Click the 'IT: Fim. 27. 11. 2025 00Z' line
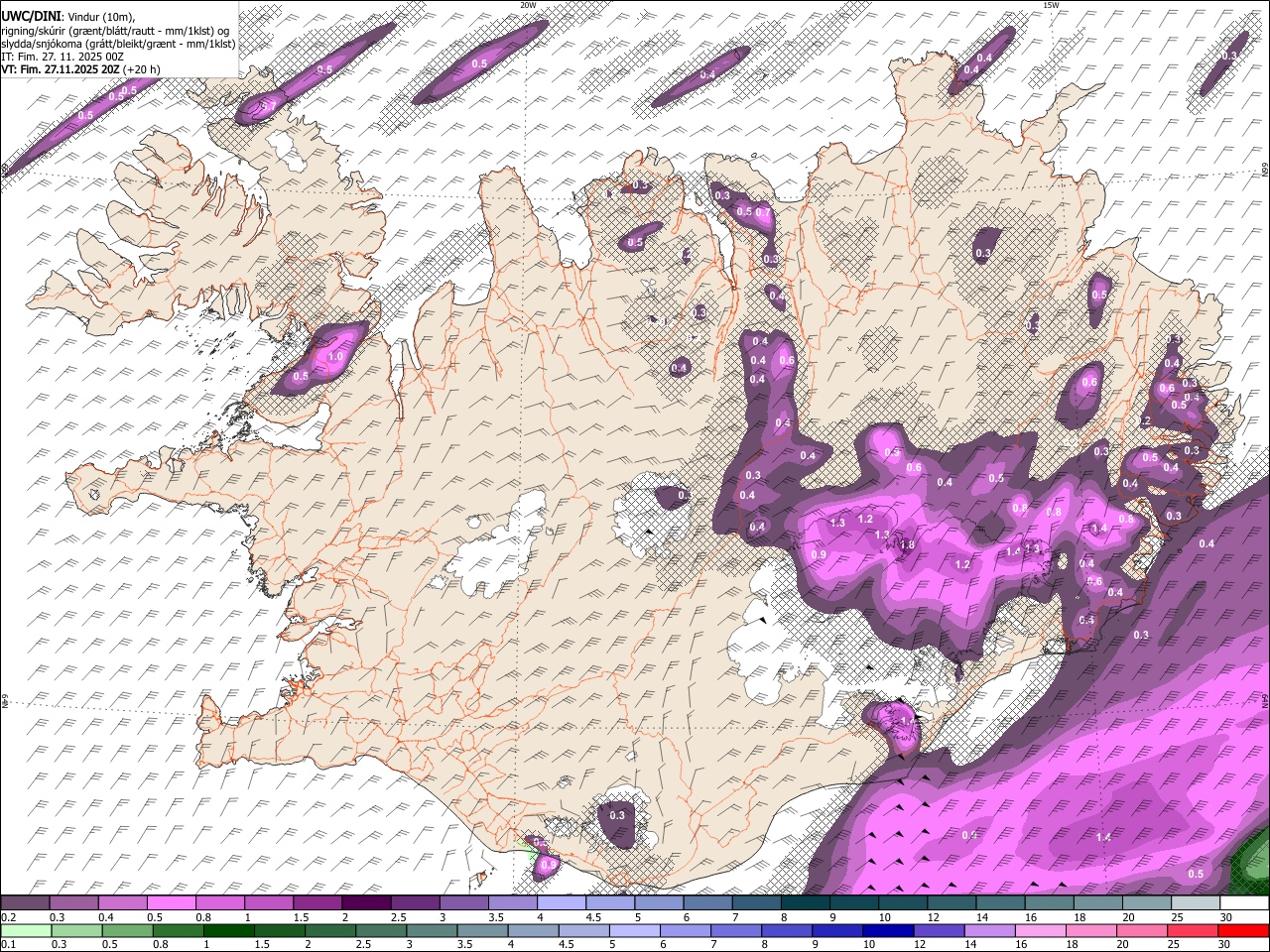Image resolution: width=1270 pixels, height=952 pixels. tap(63, 57)
